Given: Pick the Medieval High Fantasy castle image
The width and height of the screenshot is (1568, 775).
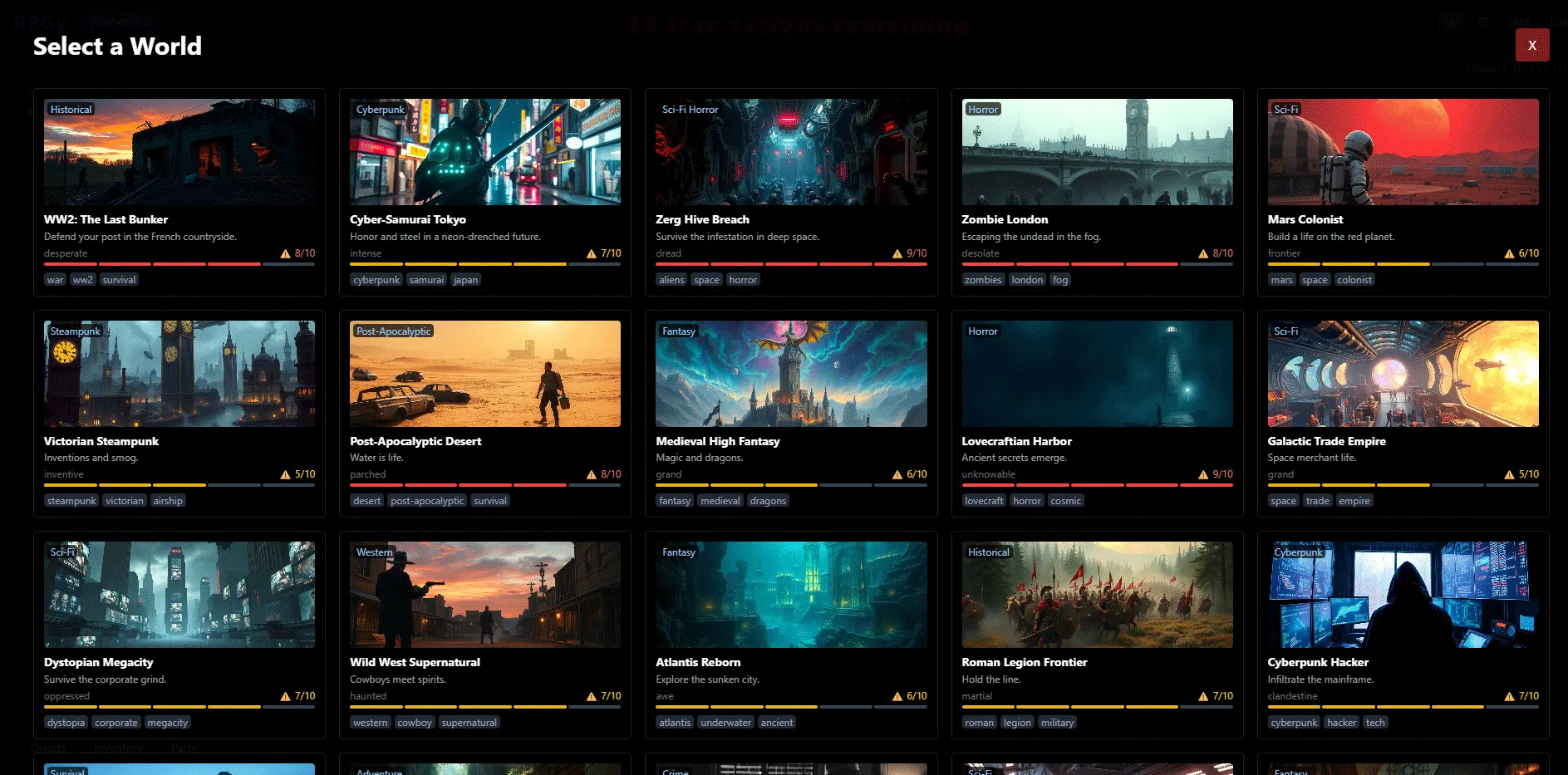Looking at the screenshot, I should [x=791, y=374].
